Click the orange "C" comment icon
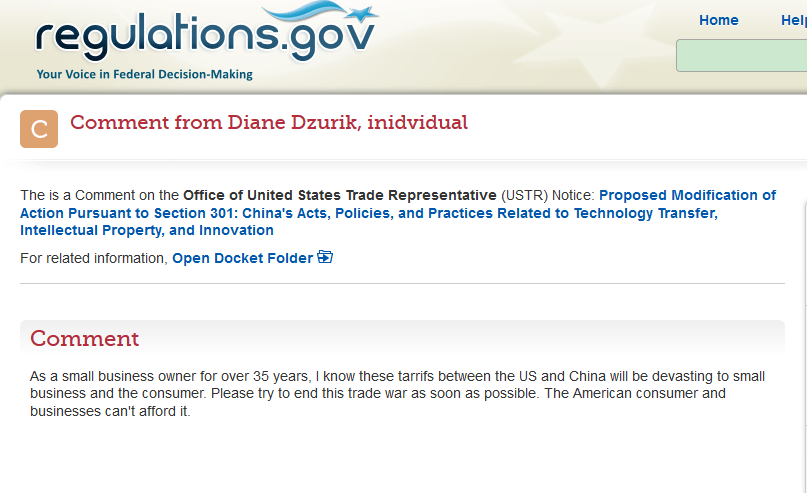This screenshot has height=493, width=807. coord(39,129)
